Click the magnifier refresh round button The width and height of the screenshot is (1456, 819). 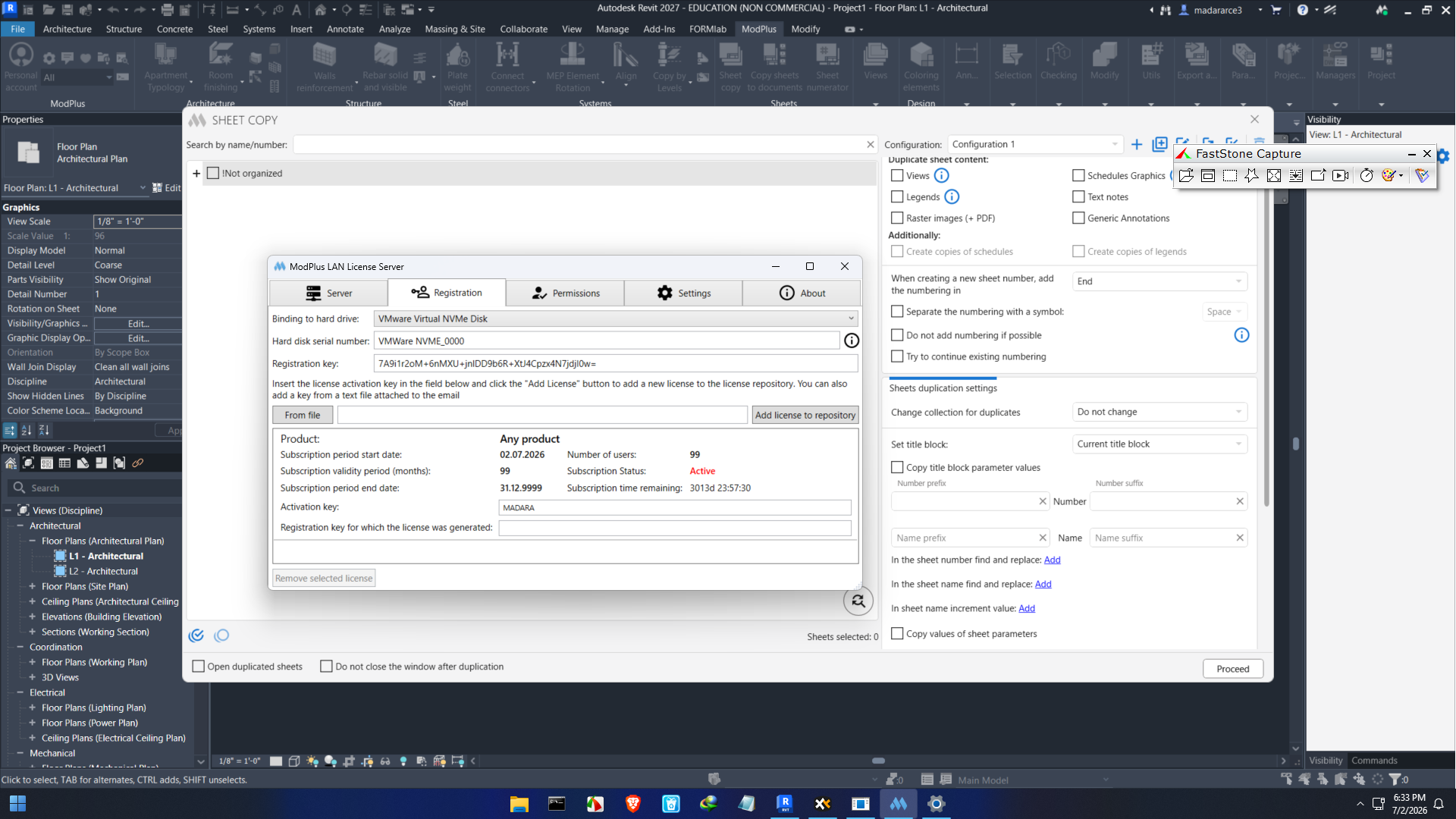coord(858,601)
